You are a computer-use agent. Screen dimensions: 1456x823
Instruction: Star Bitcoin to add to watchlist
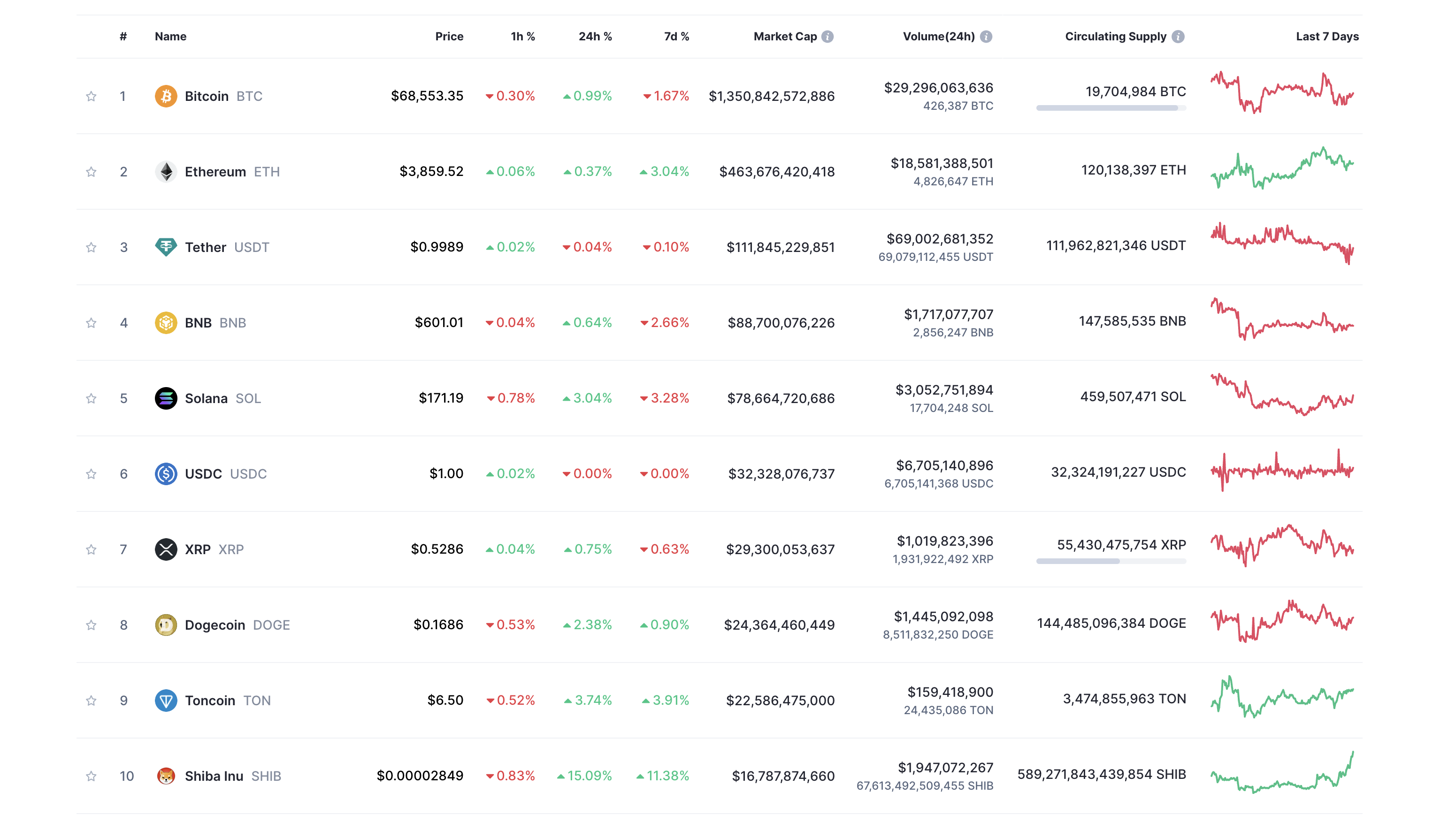tap(91, 96)
